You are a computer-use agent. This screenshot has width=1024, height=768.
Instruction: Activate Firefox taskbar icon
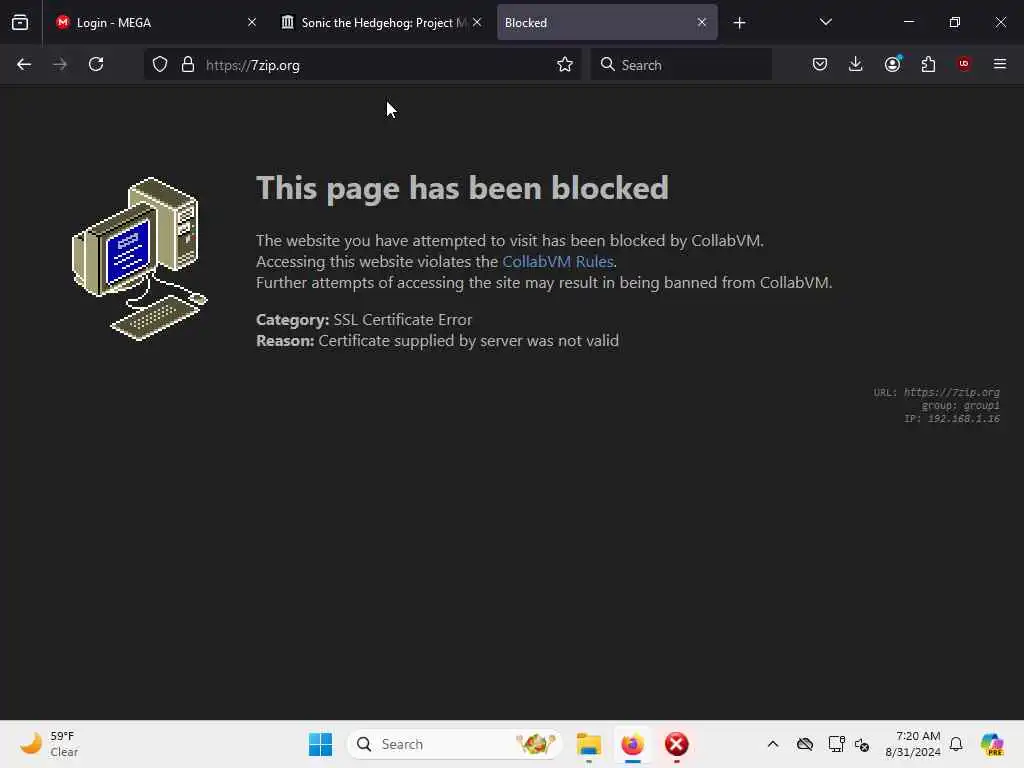(x=633, y=744)
